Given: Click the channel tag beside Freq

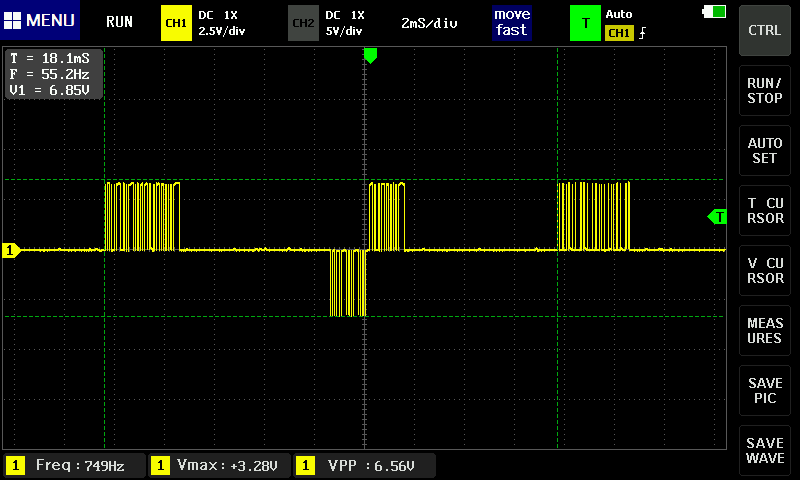Looking at the screenshot, I should (15, 465).
